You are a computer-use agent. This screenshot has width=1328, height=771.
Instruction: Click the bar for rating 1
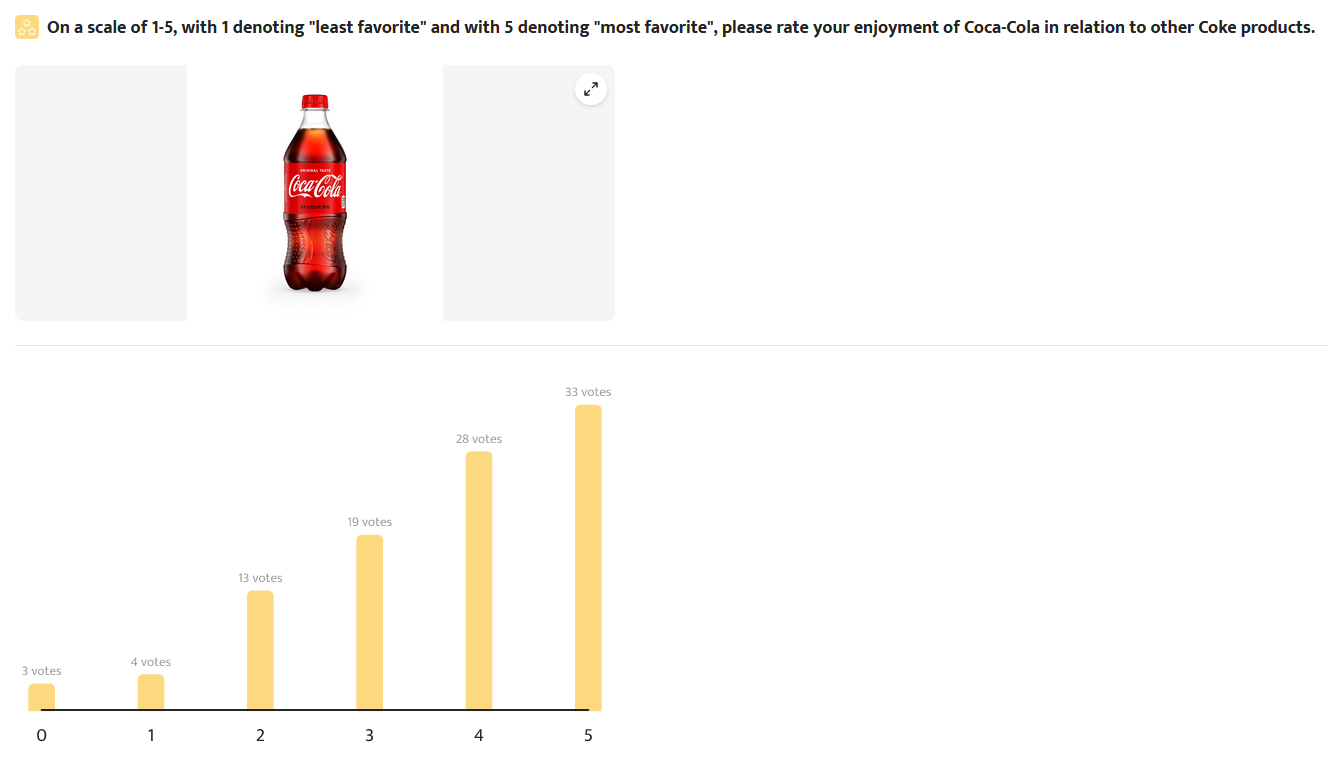151,693
